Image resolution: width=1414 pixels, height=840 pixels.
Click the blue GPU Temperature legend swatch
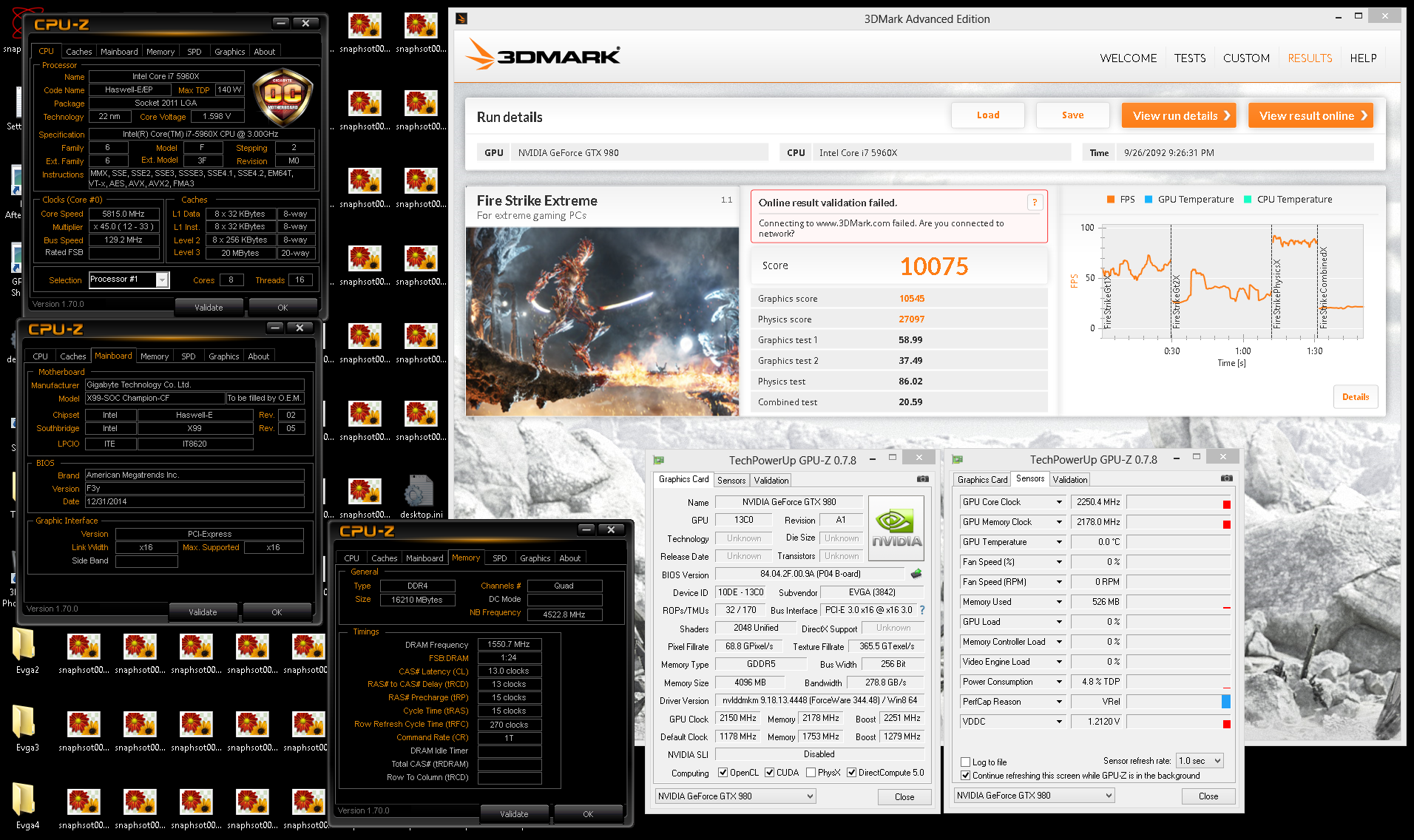click(1149, 200)
